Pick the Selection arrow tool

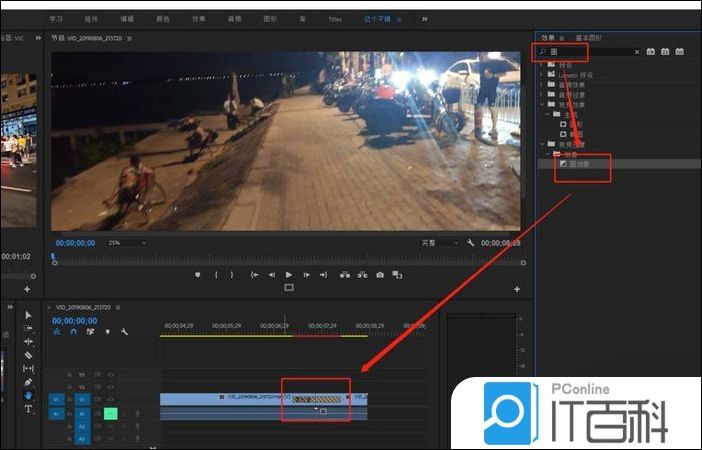click(x=28, y=315)
